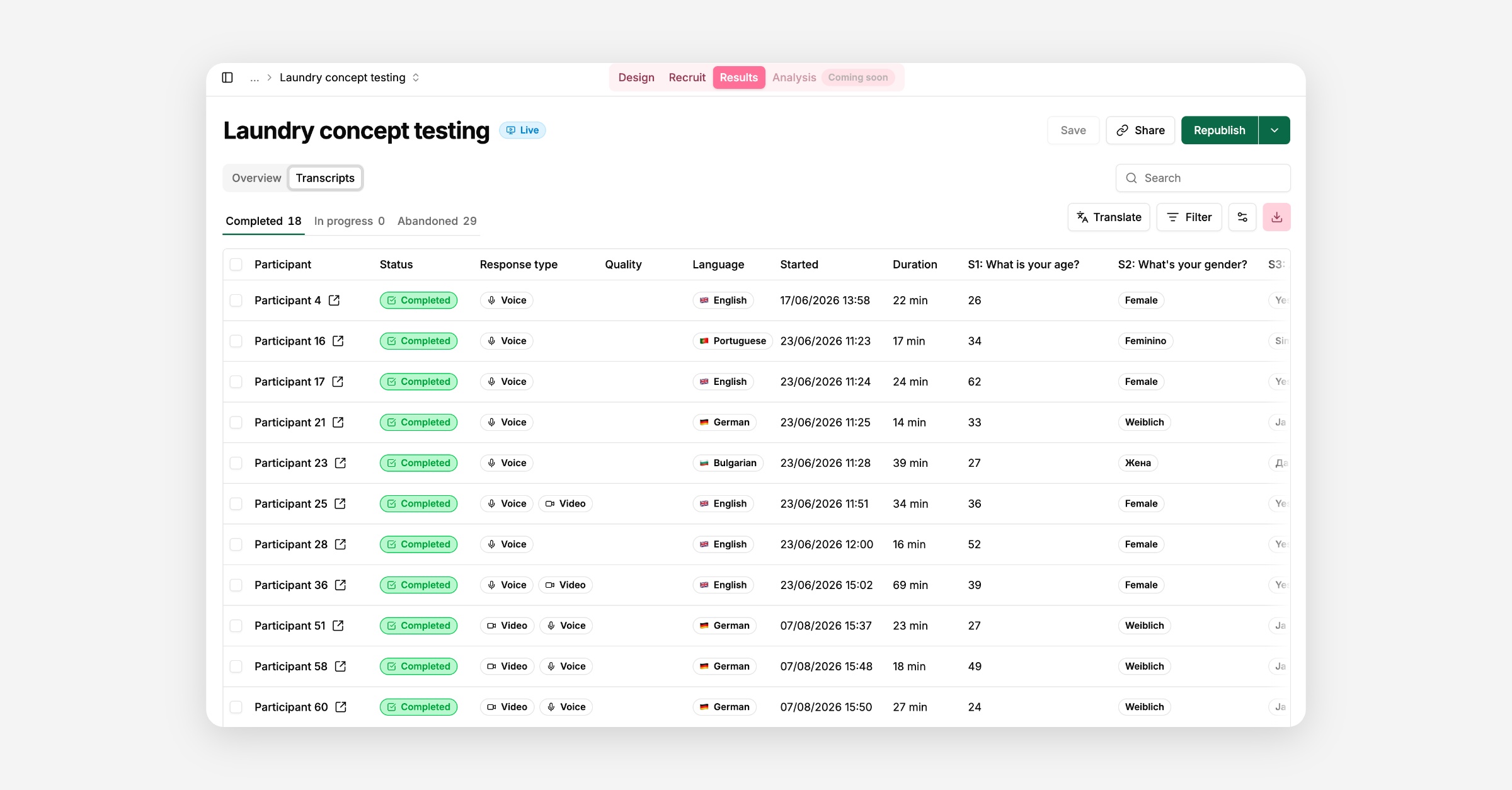Viewport: 1512px width, 790px height.
Task: Switch to the Overview tab
Action: (x=256, y=178)
